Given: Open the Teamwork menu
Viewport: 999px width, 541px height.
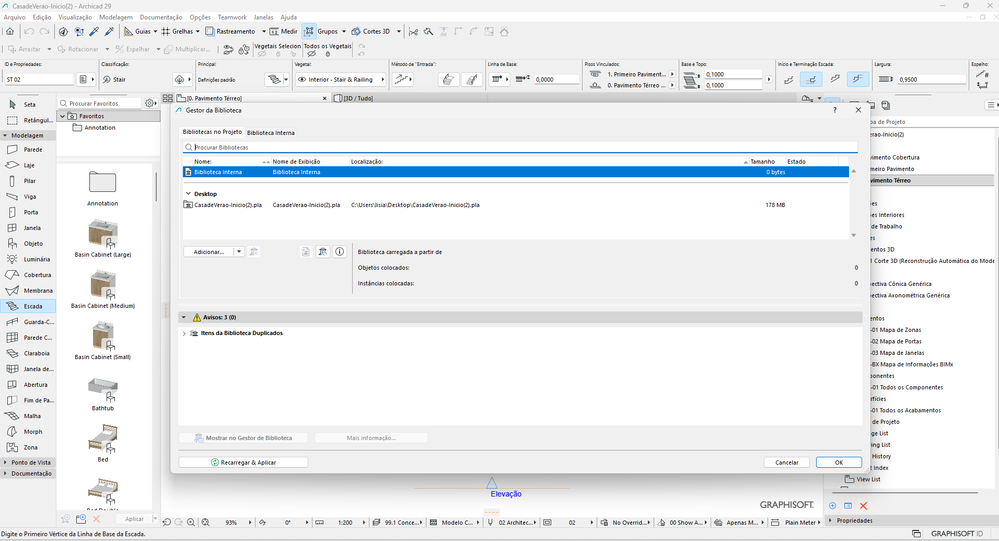Looking at the screenshot, I should (232, 17).
